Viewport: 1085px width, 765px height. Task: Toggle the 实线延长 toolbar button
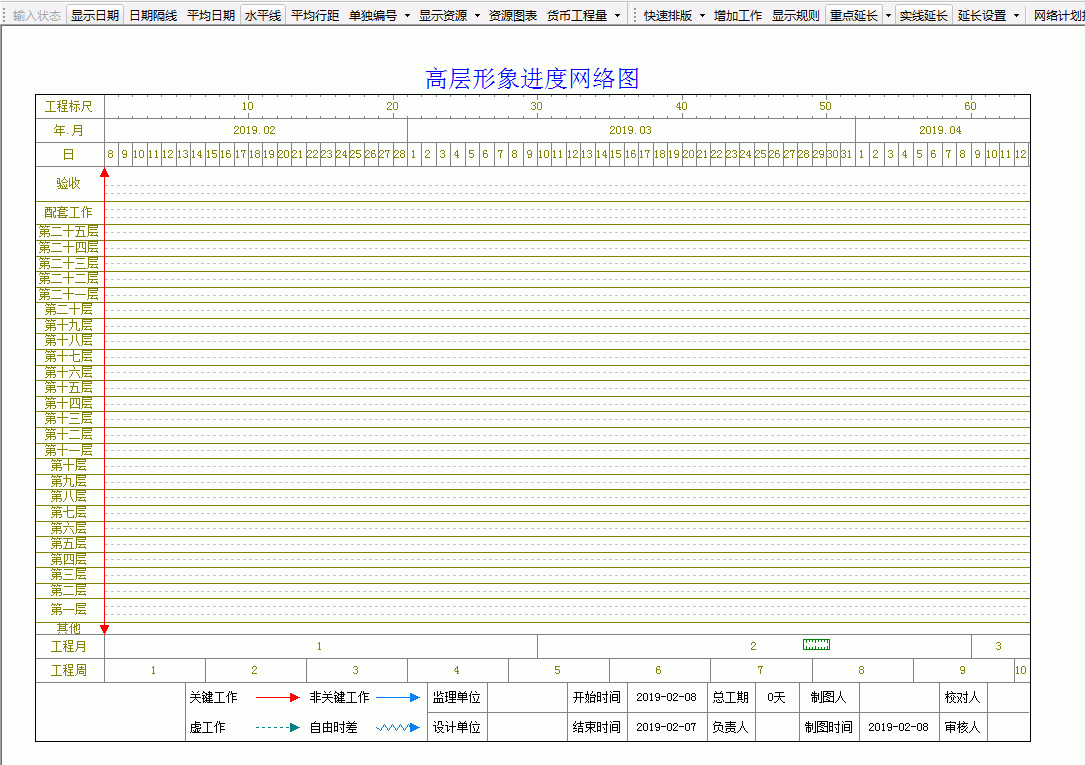[923, 15]
